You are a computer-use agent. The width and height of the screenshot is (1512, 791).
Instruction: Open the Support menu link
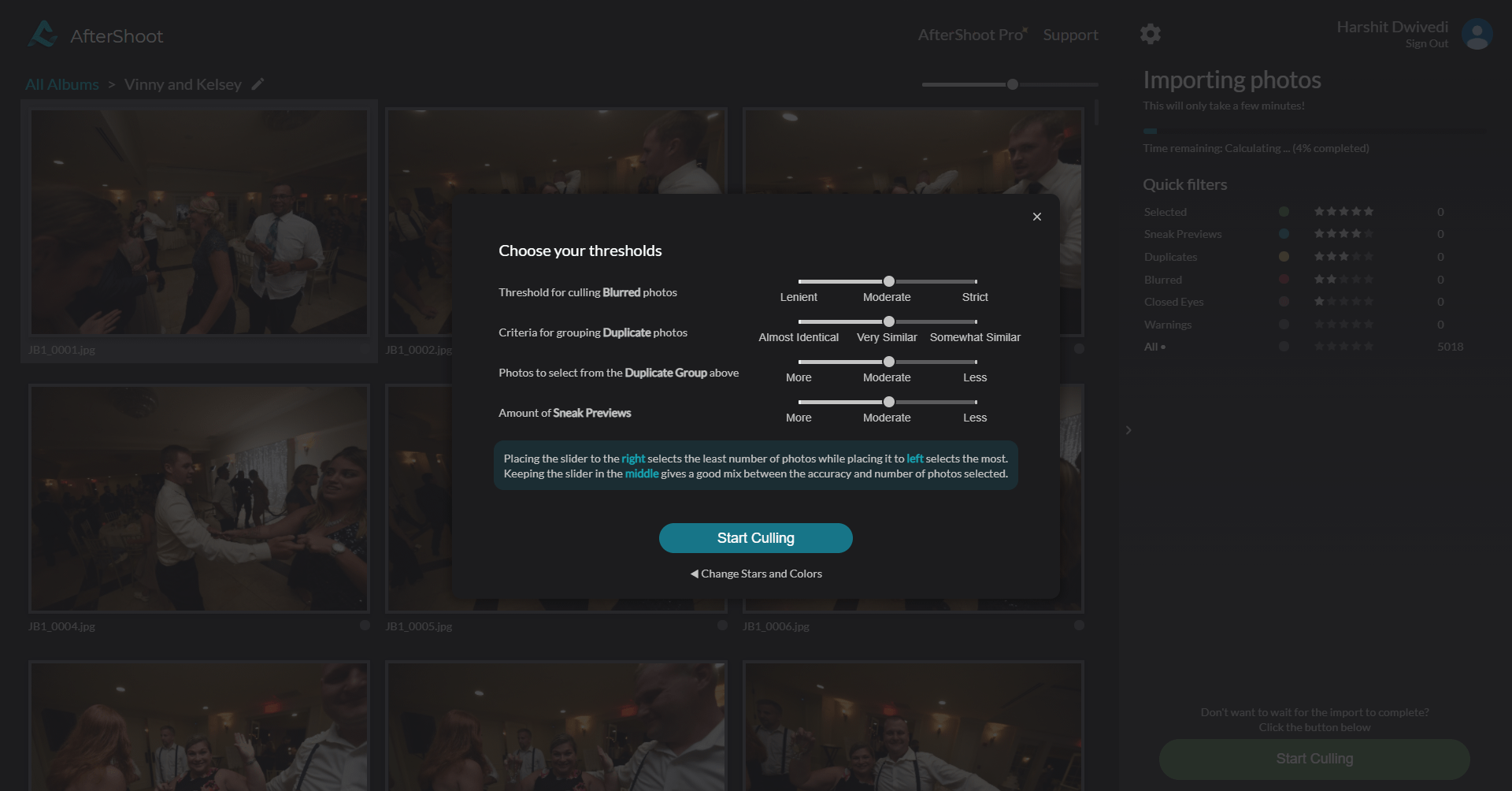point(1070,35)
